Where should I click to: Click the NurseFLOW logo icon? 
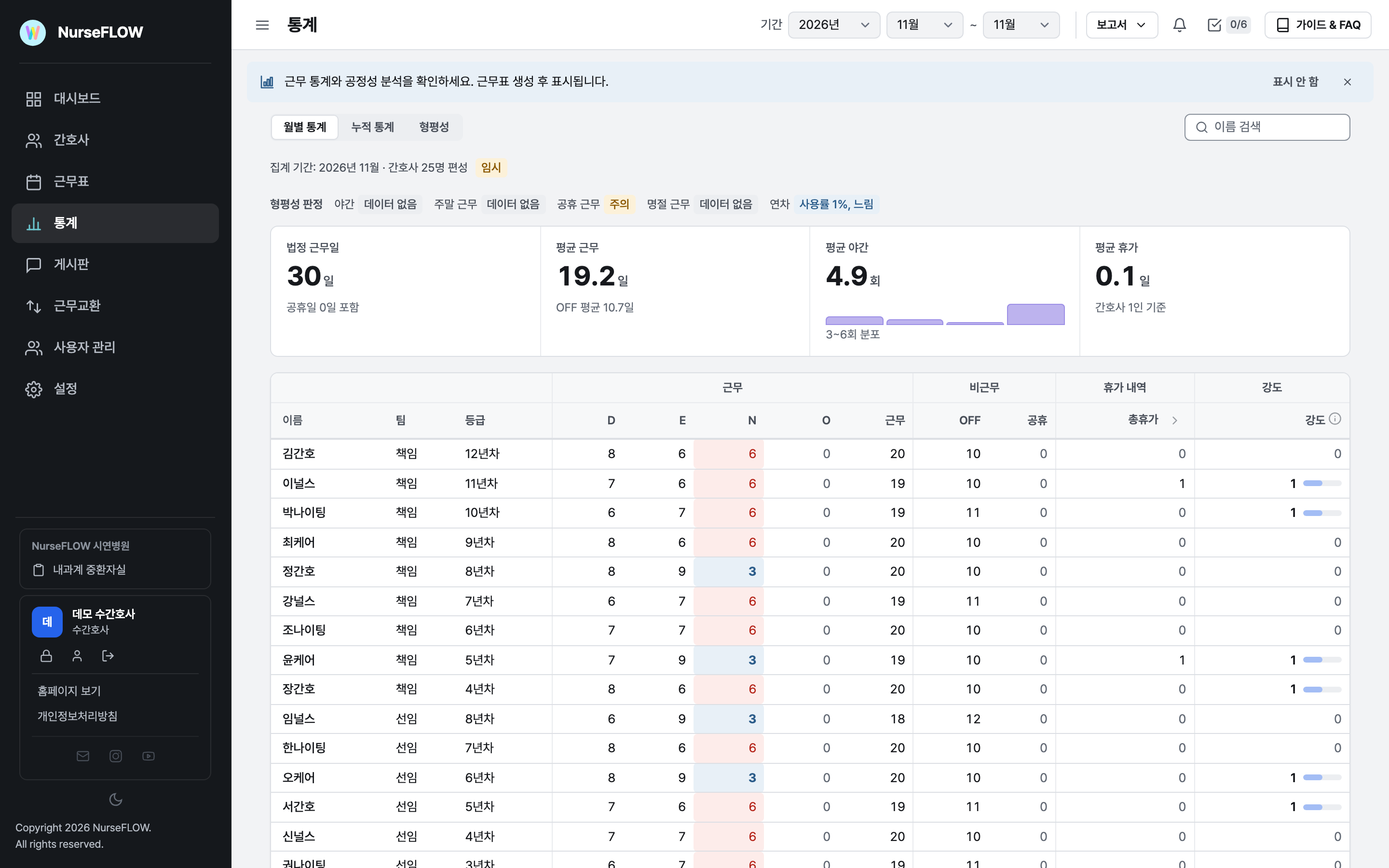[33, 32]
